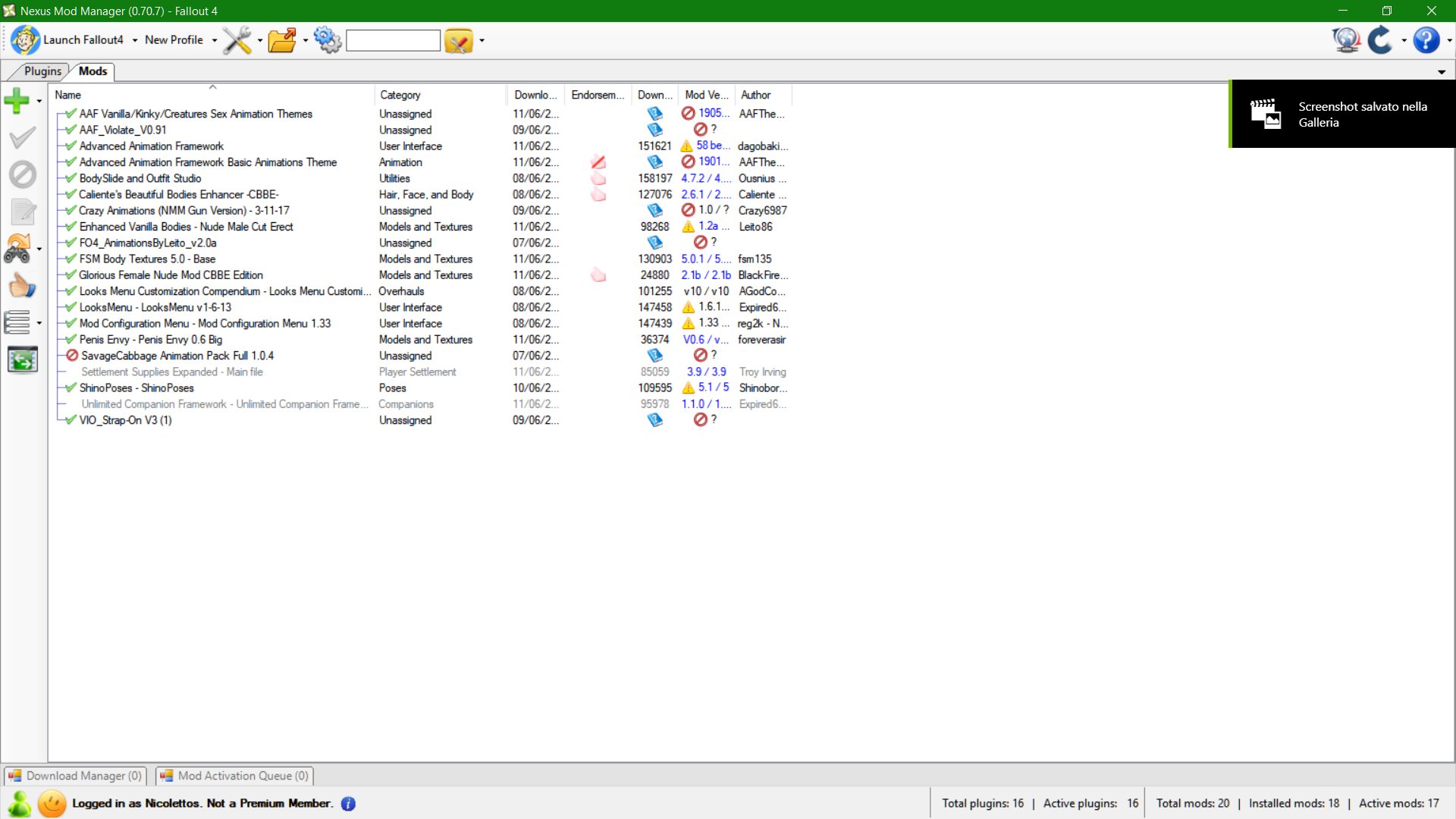Click the export green arrow icon in sidebar
Screen dimensions: 1456x819
tap(23, 359)
